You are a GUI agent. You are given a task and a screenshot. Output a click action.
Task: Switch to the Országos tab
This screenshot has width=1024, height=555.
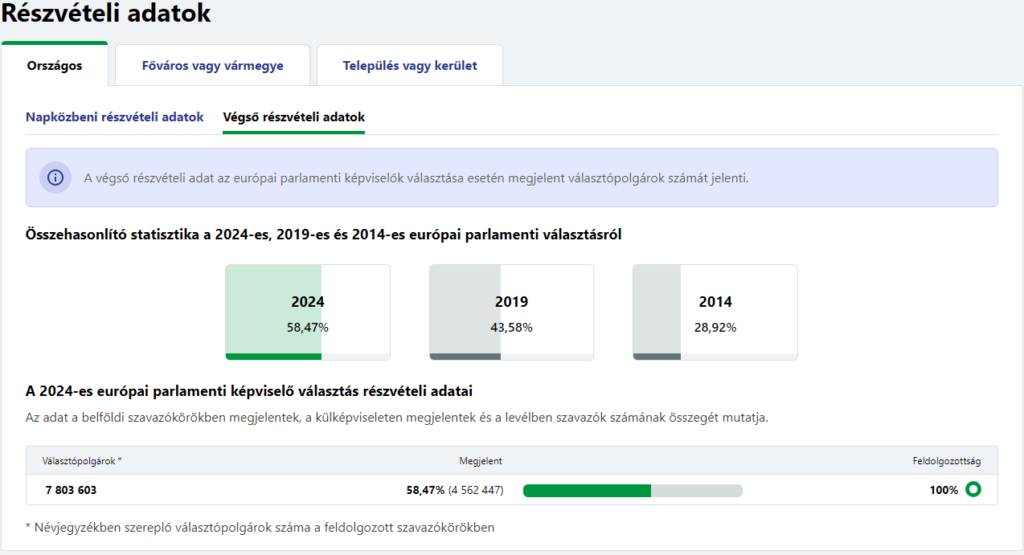point(55,66)
